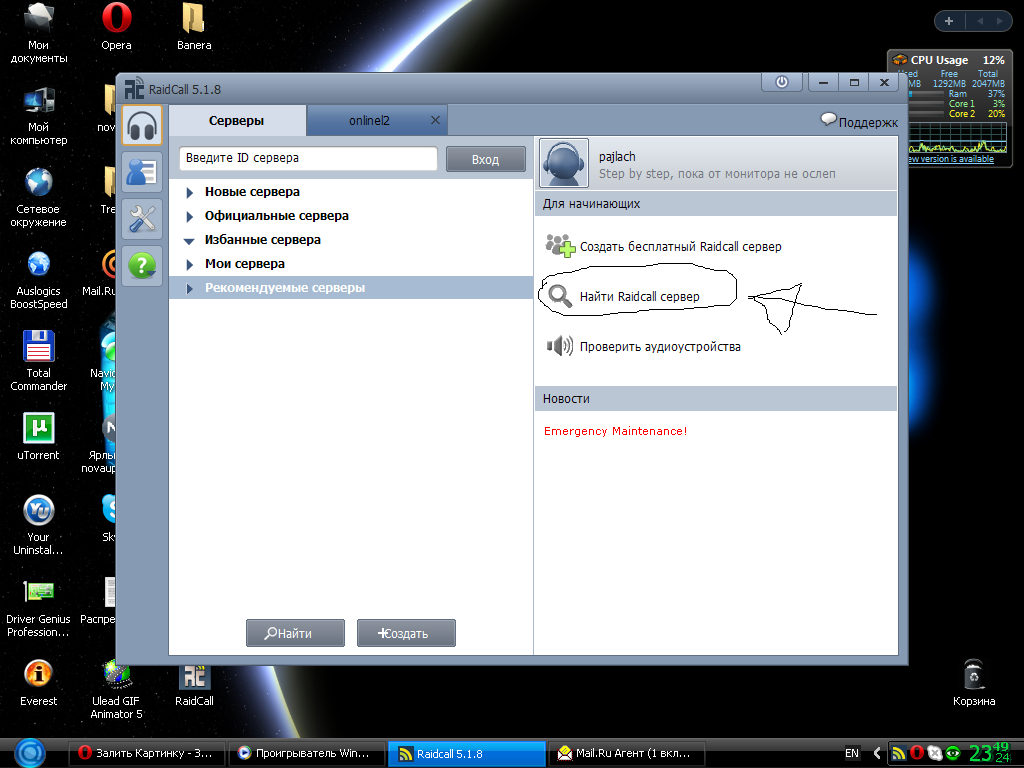Open the Banera folder on desktop
Image resolution: width=1024 pixels, height=768 pixels.
click(x=194, y=26)
